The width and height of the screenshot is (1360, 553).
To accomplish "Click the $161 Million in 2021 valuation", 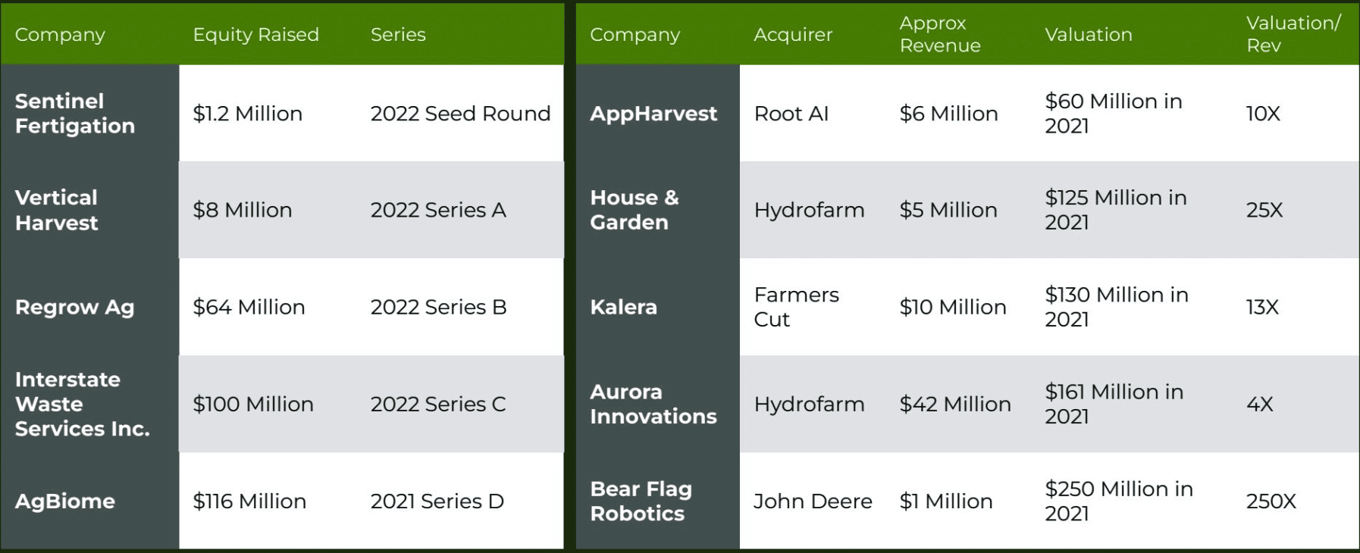I will tap(1114, 404).
